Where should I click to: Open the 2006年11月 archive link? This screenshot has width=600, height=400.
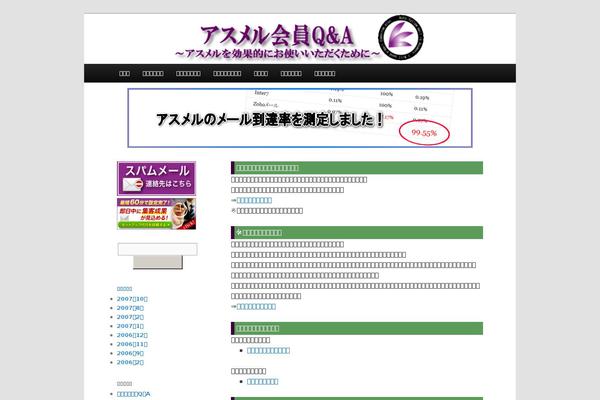(132, 344)
